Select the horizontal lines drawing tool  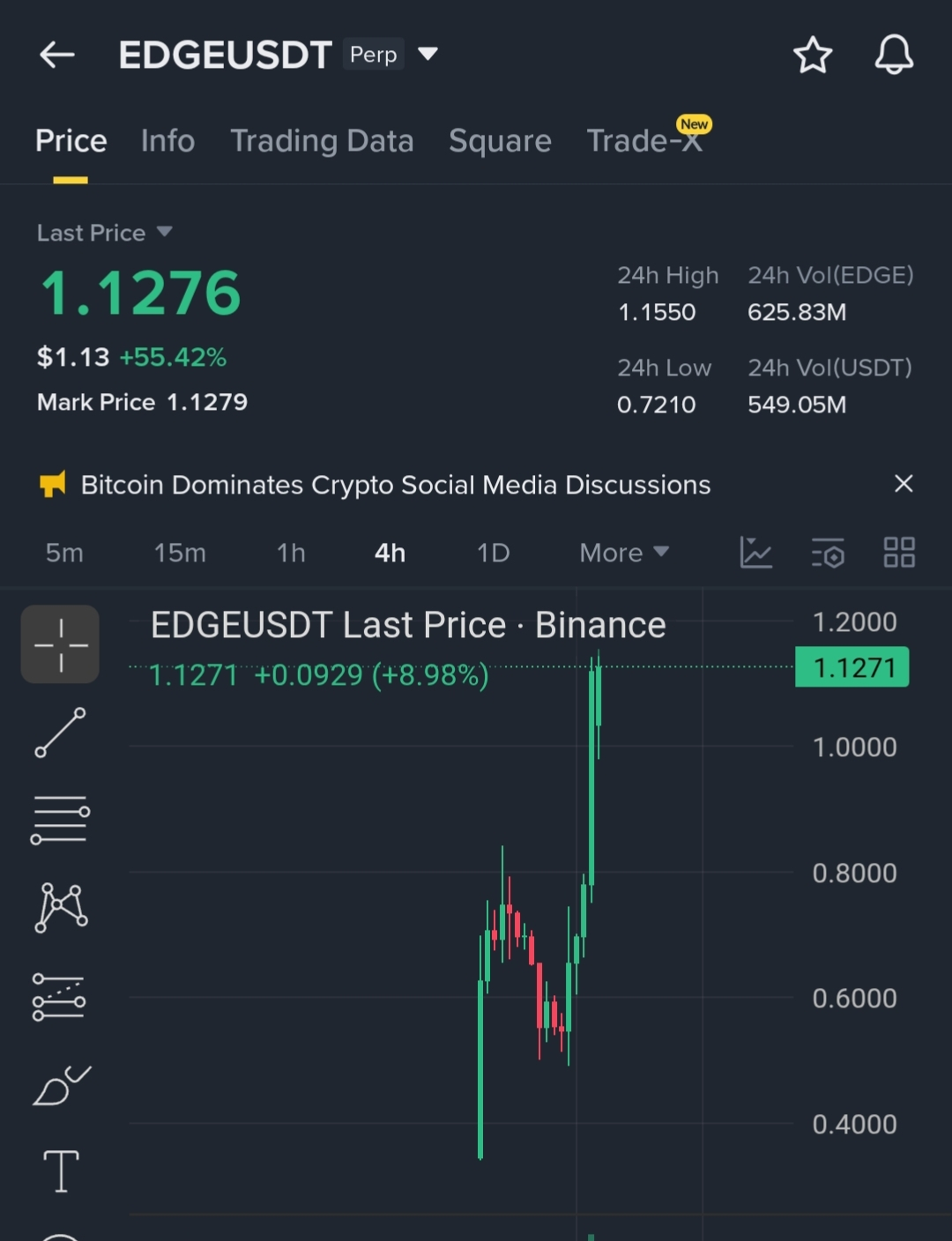tap(60, 820)
